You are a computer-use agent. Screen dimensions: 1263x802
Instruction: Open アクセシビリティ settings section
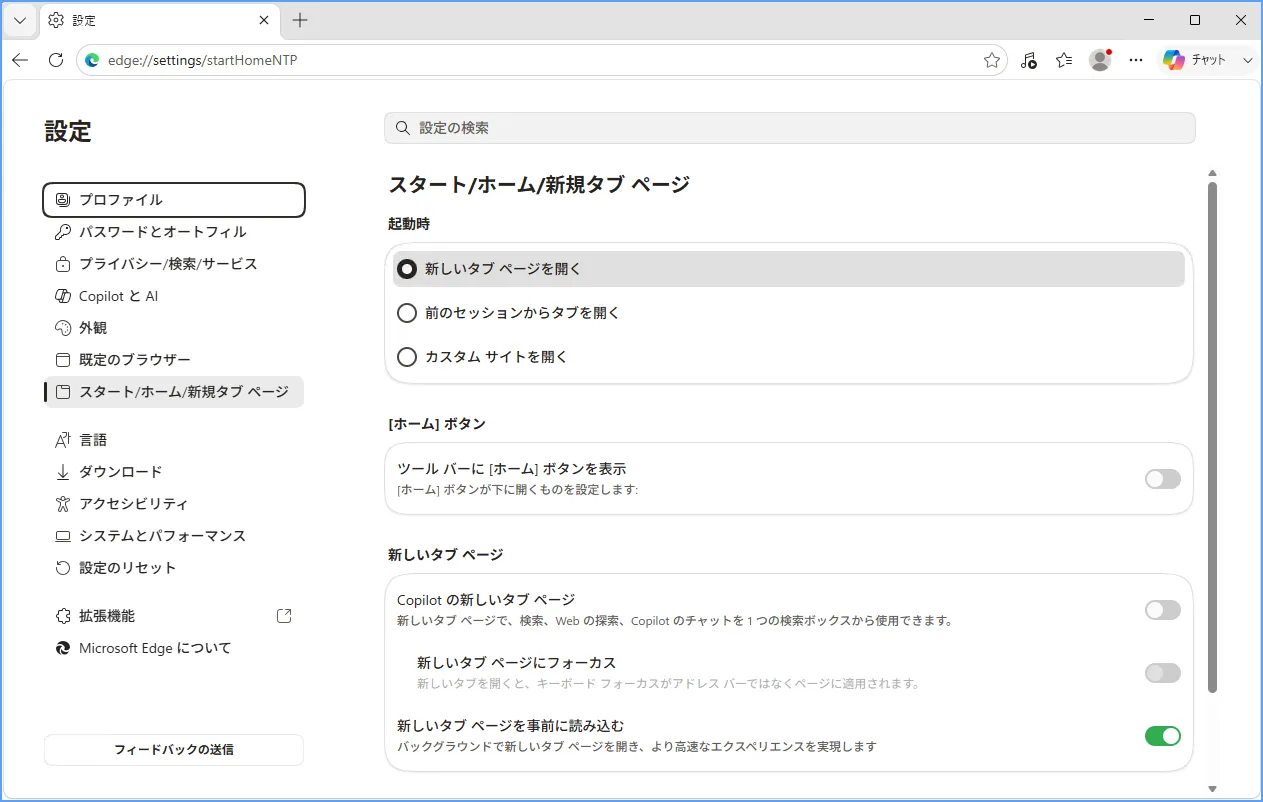point(174,504)
